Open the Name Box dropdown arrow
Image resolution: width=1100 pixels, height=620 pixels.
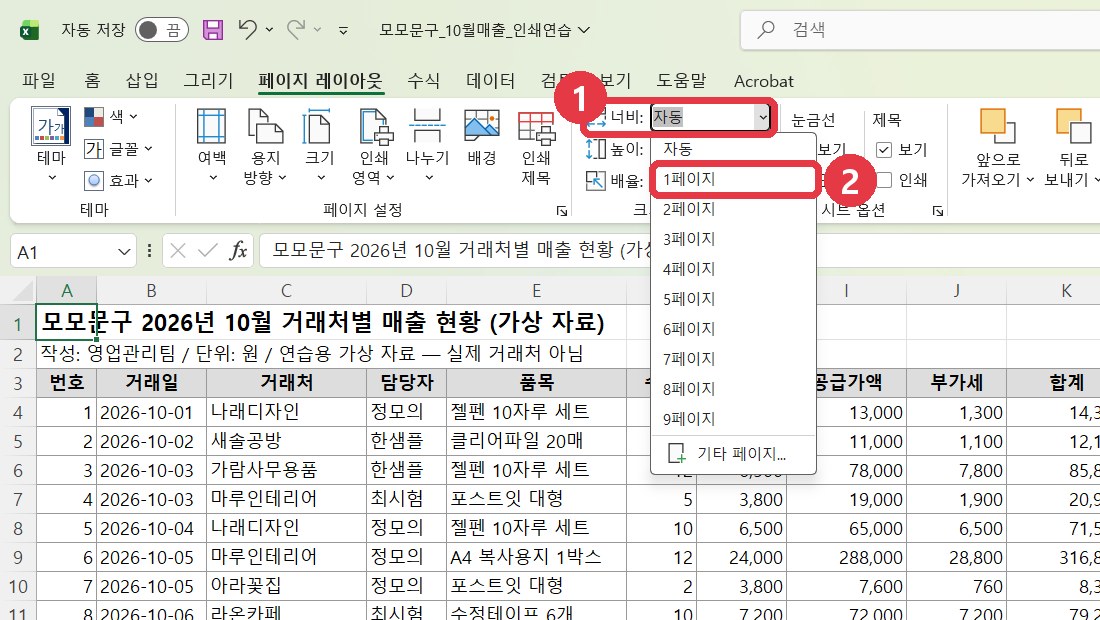pyautogui.click(x=124, y=251)
